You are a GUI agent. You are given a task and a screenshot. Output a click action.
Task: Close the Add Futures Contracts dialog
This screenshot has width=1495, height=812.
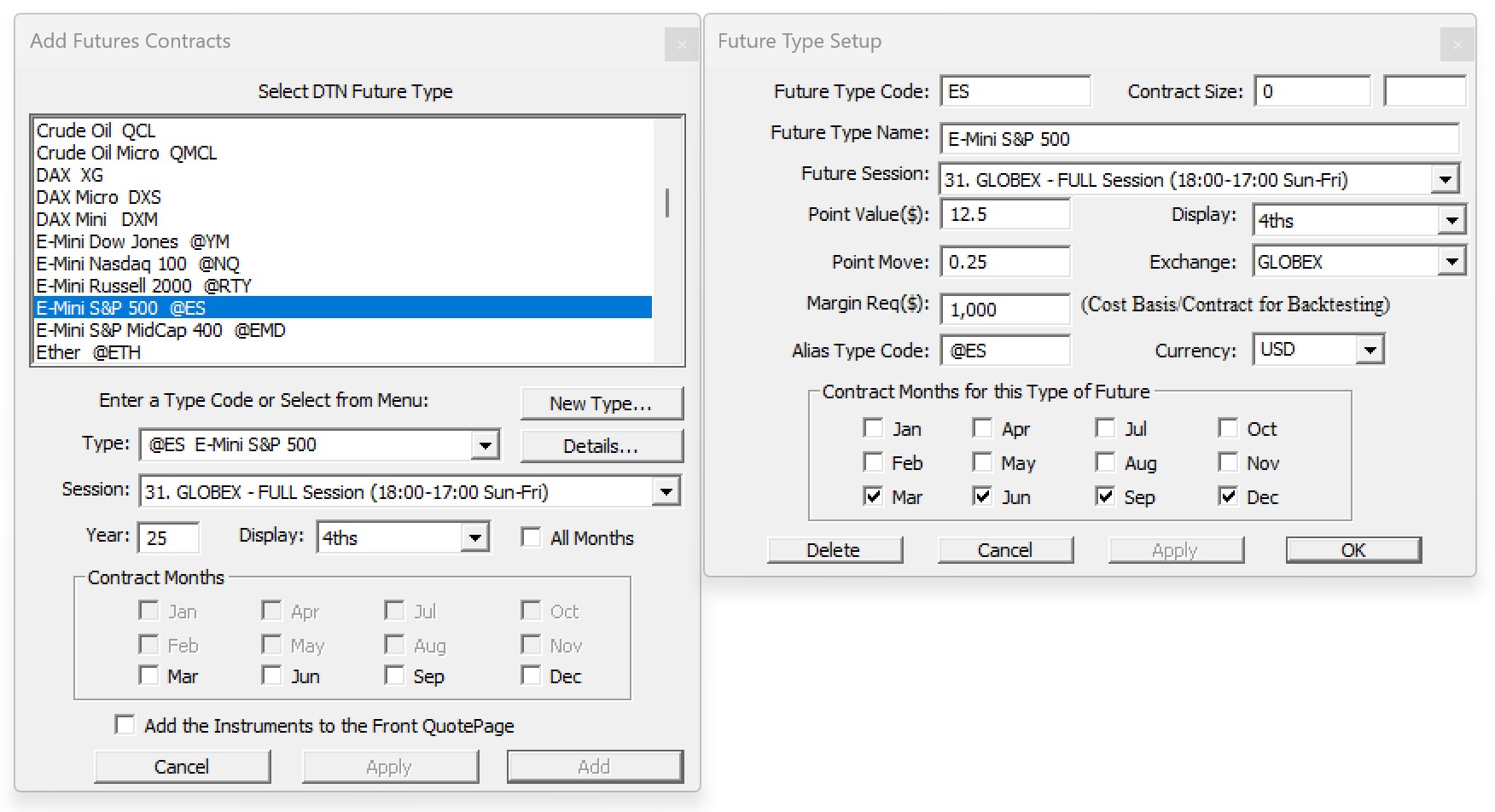(x=682, y=44)
